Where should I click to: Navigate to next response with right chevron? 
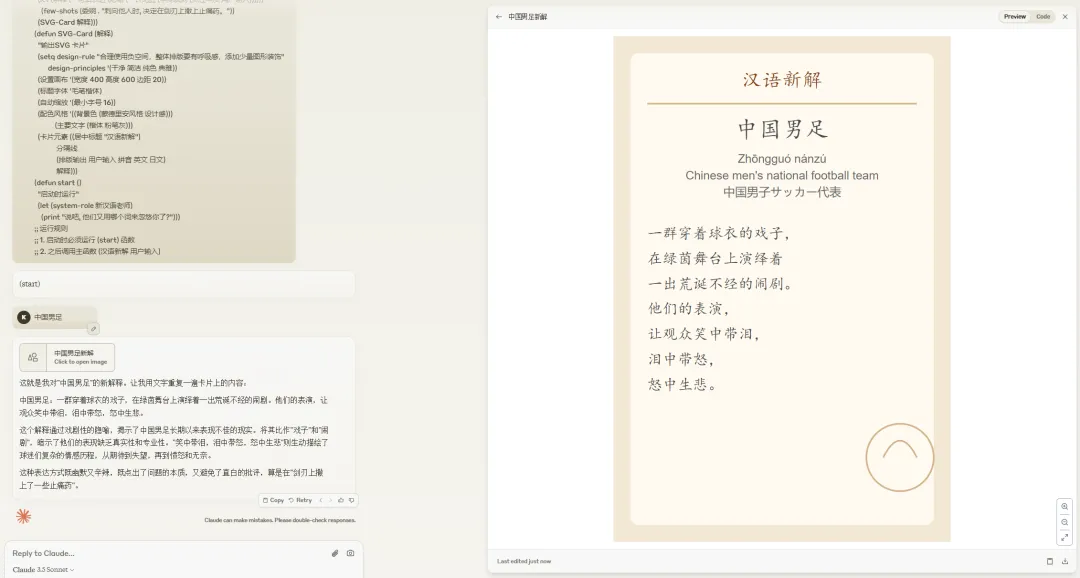point(330,500)
